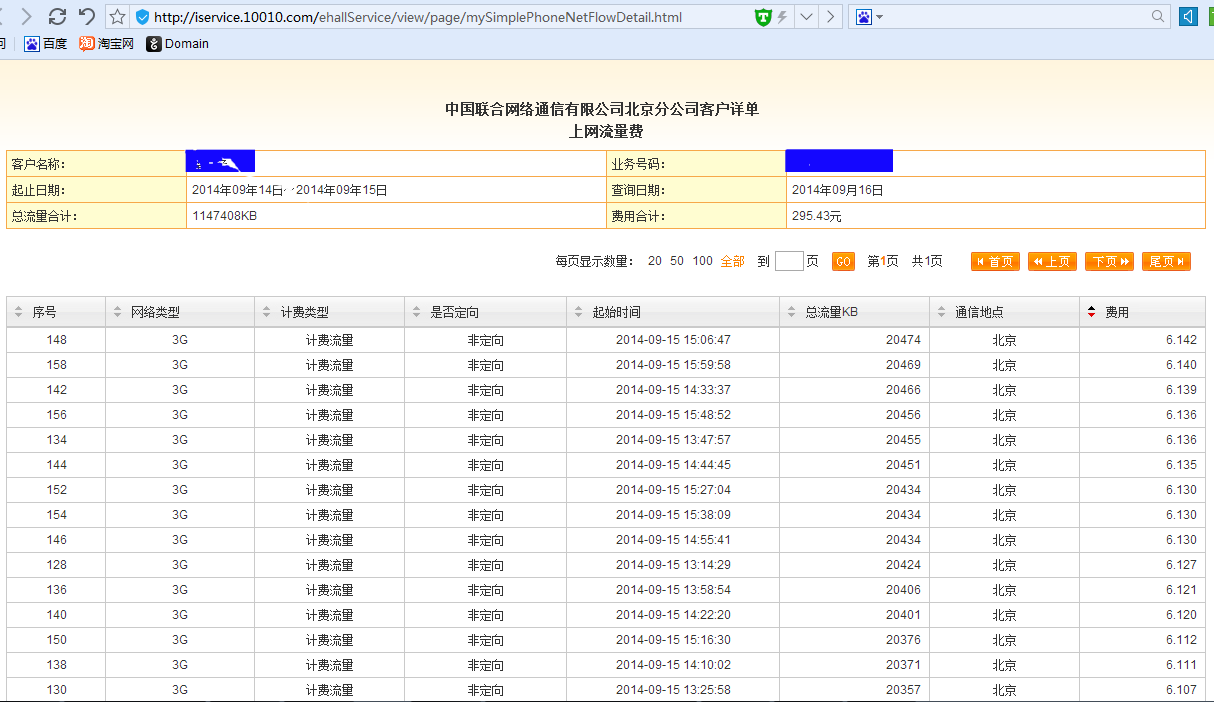
Task: Sort table by 总流量KB column
Action: tap(831, 312)
